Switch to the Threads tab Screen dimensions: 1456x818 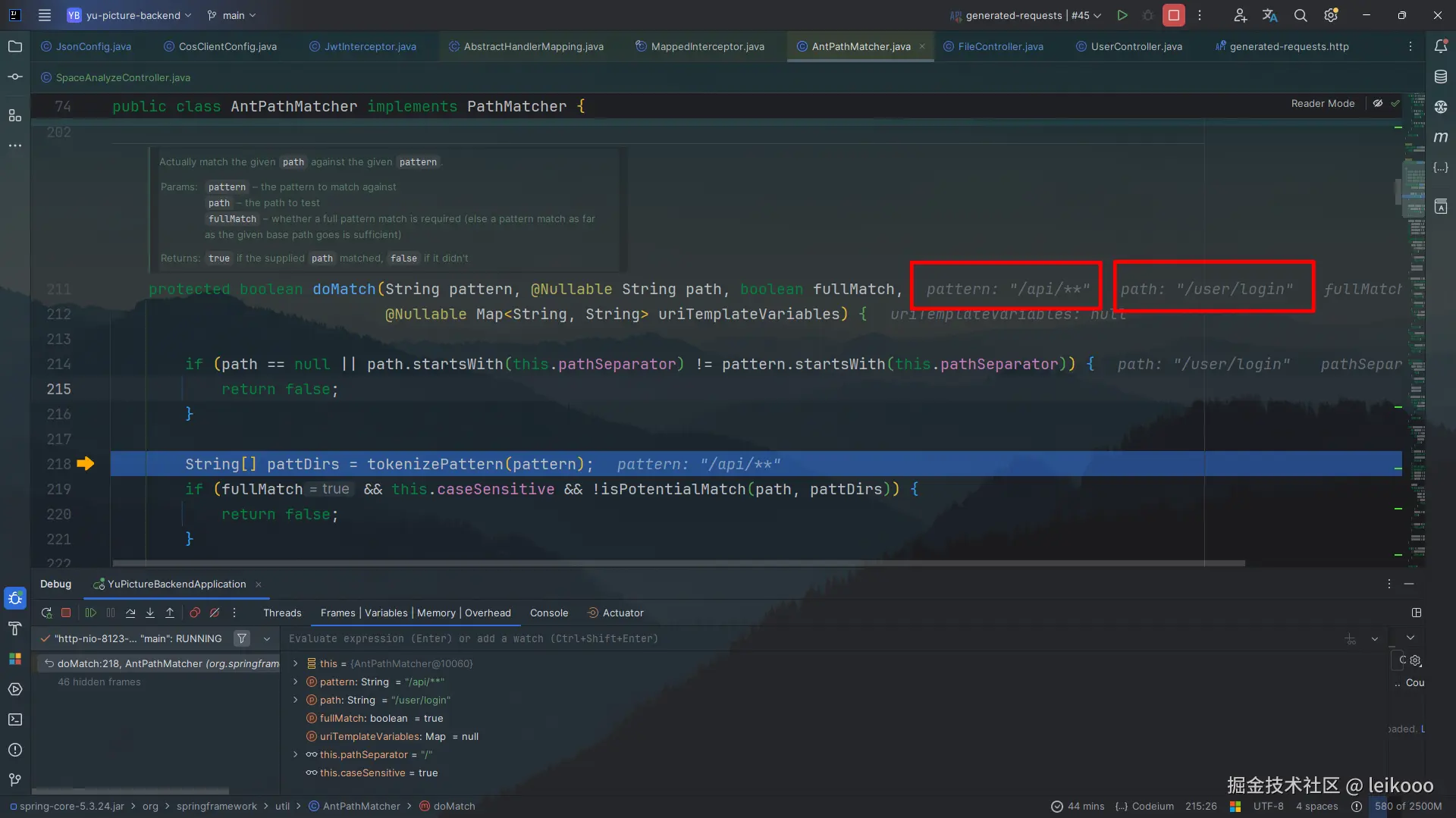click(282, 613)
